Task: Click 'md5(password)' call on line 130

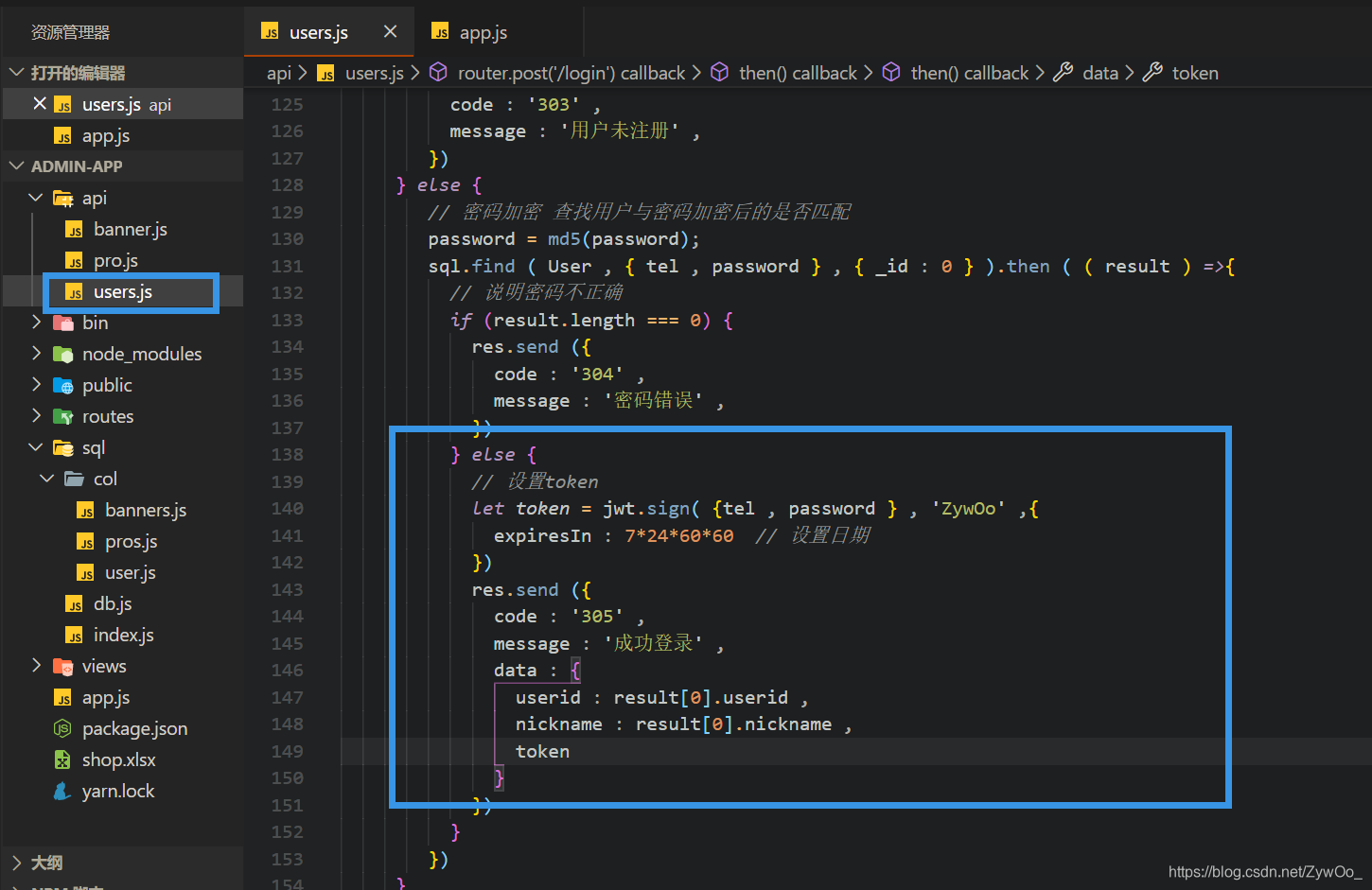Action: [619, 239]
